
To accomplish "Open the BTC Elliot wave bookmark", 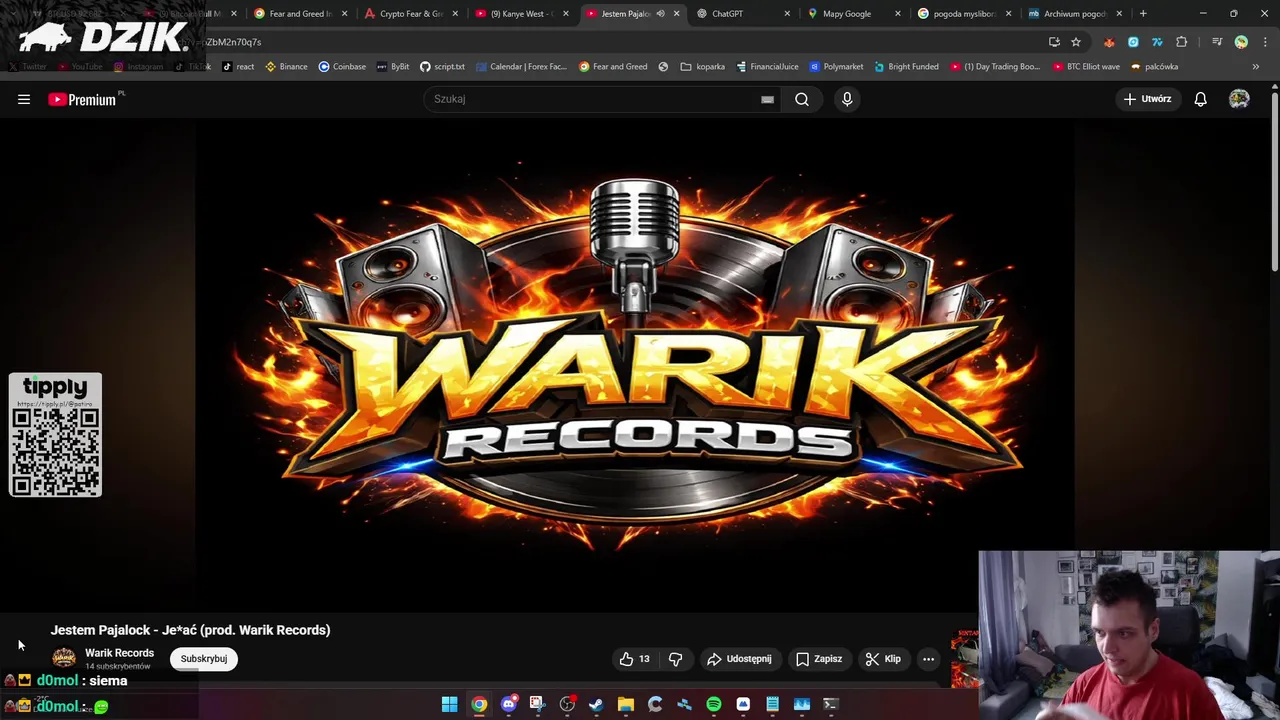I will tap(1086, 67).
